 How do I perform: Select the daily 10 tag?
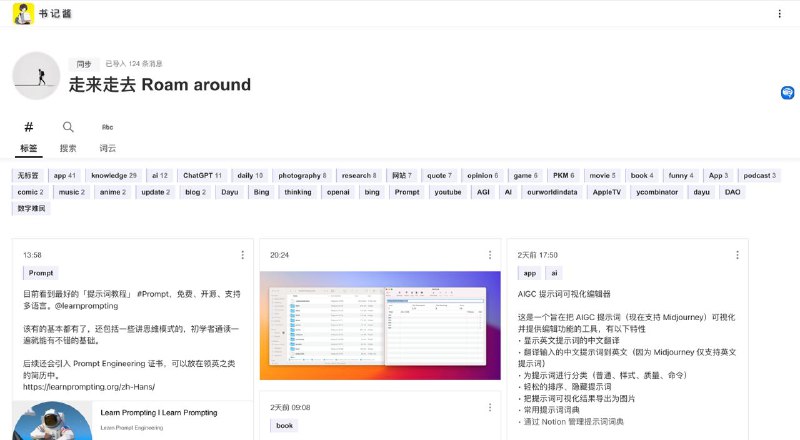click(x=249, y=176)
